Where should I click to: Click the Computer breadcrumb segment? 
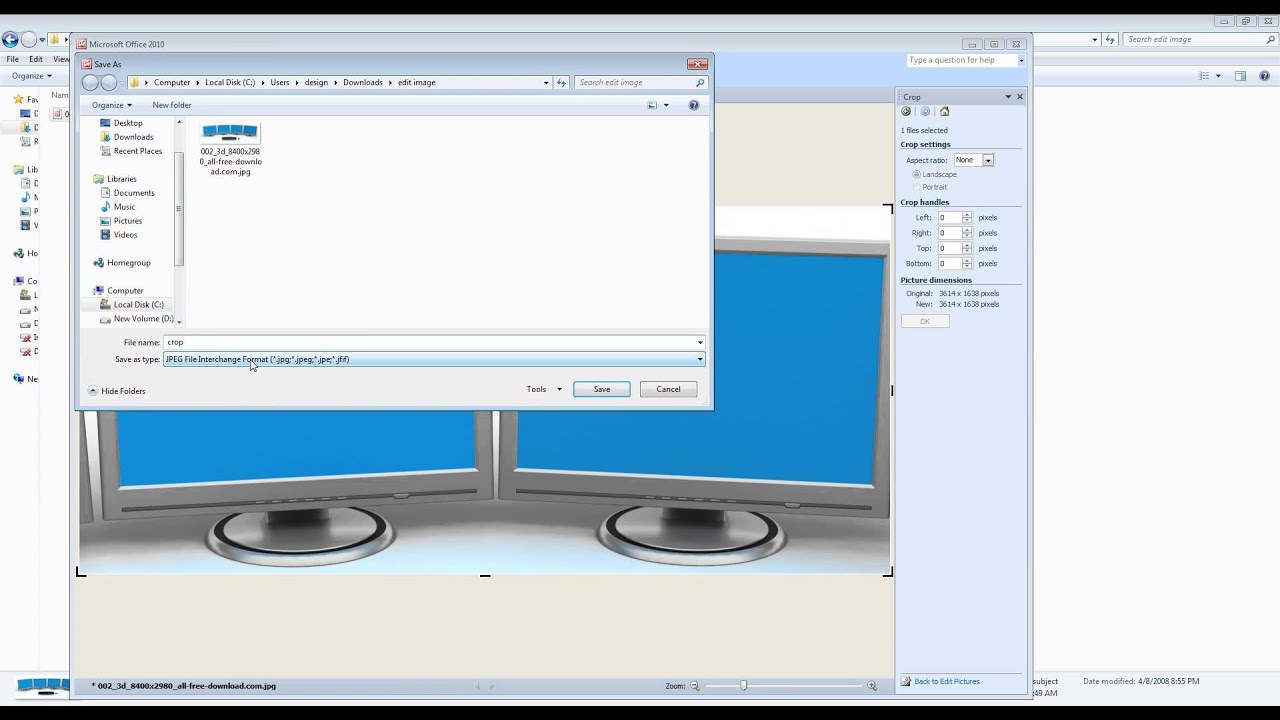click(172, 83)
